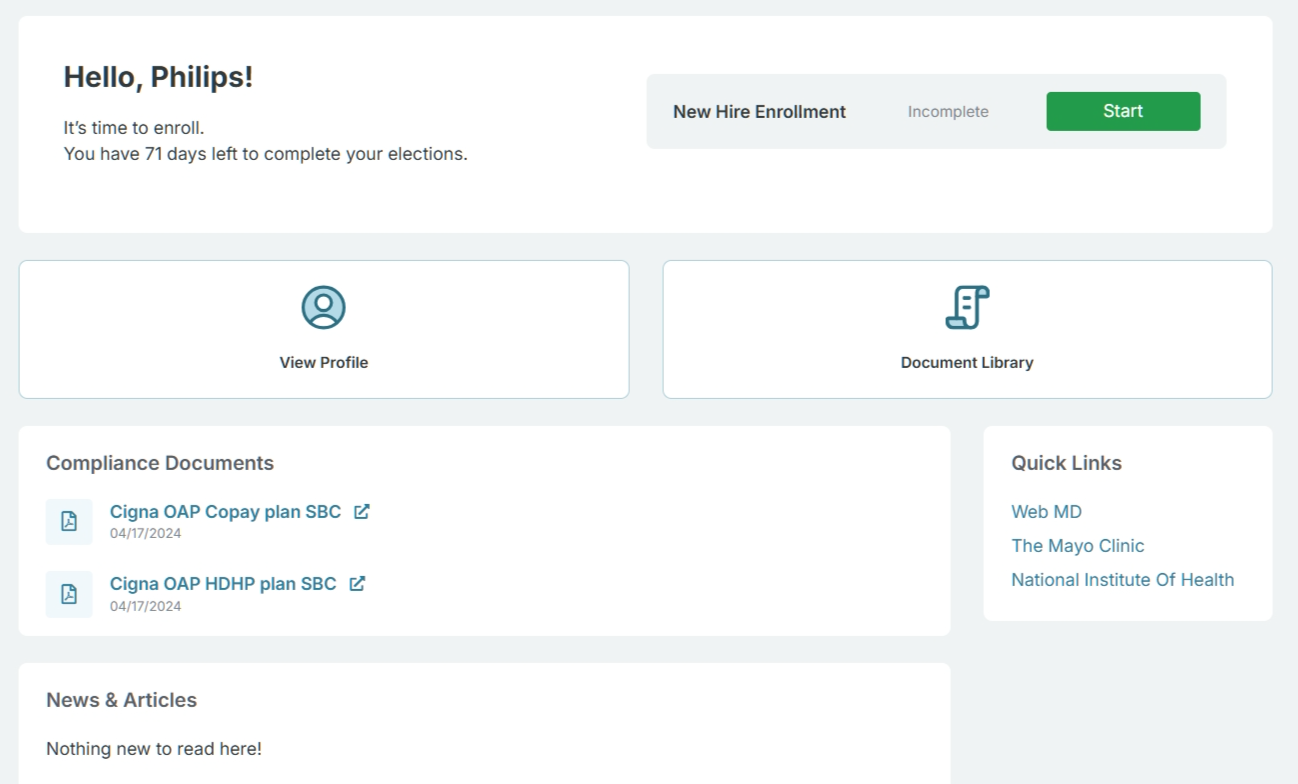Open the Cigna OAP HDHP plan SBC link
The width and height of the screenshot is (1298, 784).
[223, 584]
